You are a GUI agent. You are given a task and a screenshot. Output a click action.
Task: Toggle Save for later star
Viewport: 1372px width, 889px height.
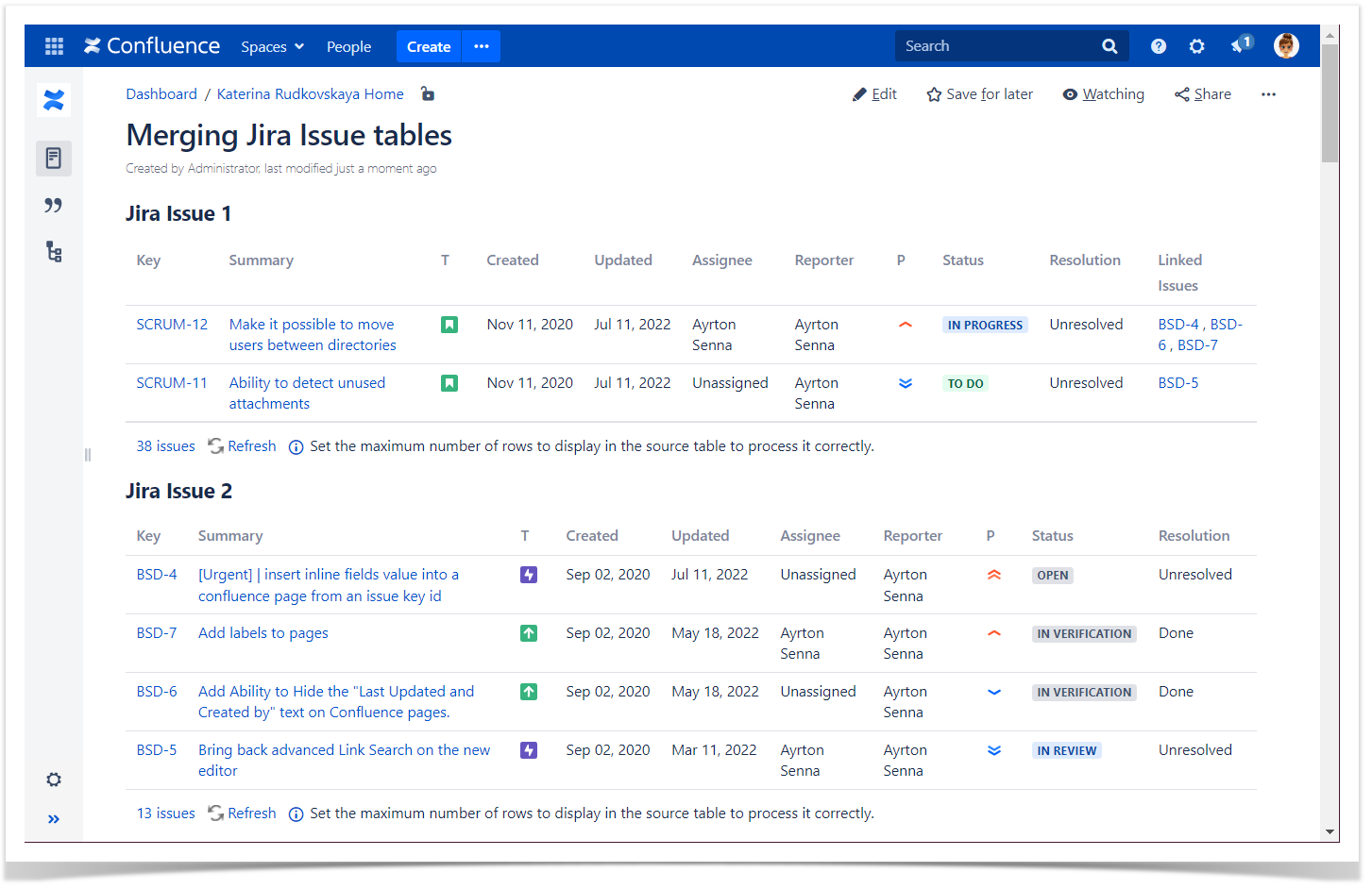979,94
